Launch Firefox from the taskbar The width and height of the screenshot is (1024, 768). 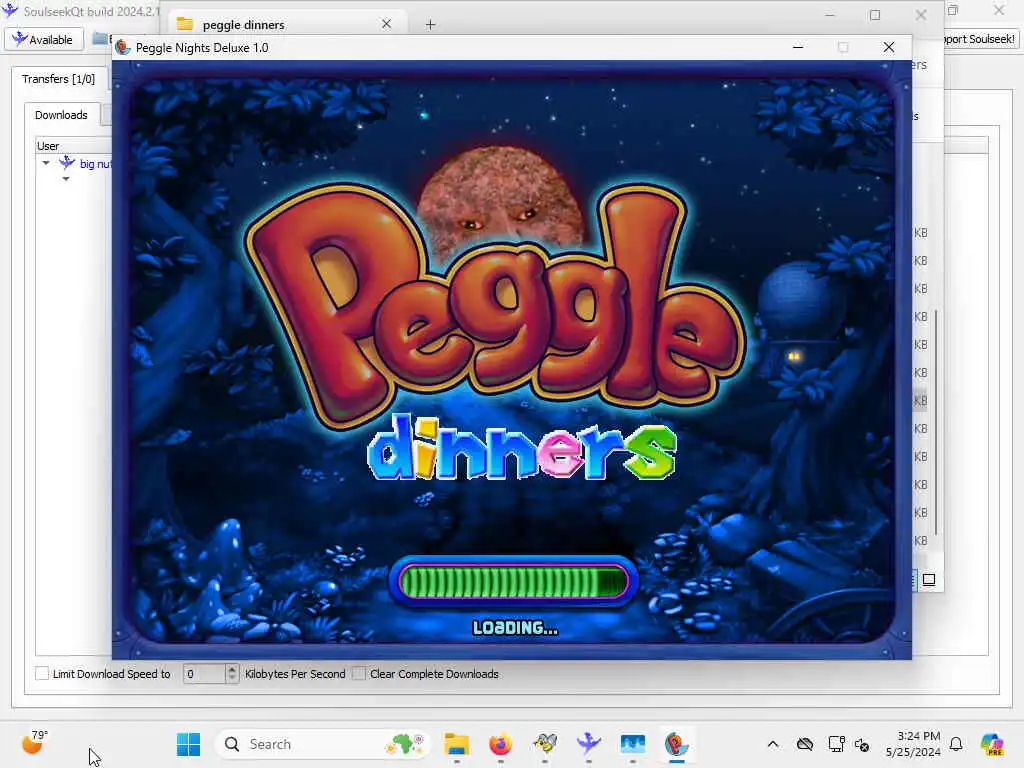coord(500,744)
